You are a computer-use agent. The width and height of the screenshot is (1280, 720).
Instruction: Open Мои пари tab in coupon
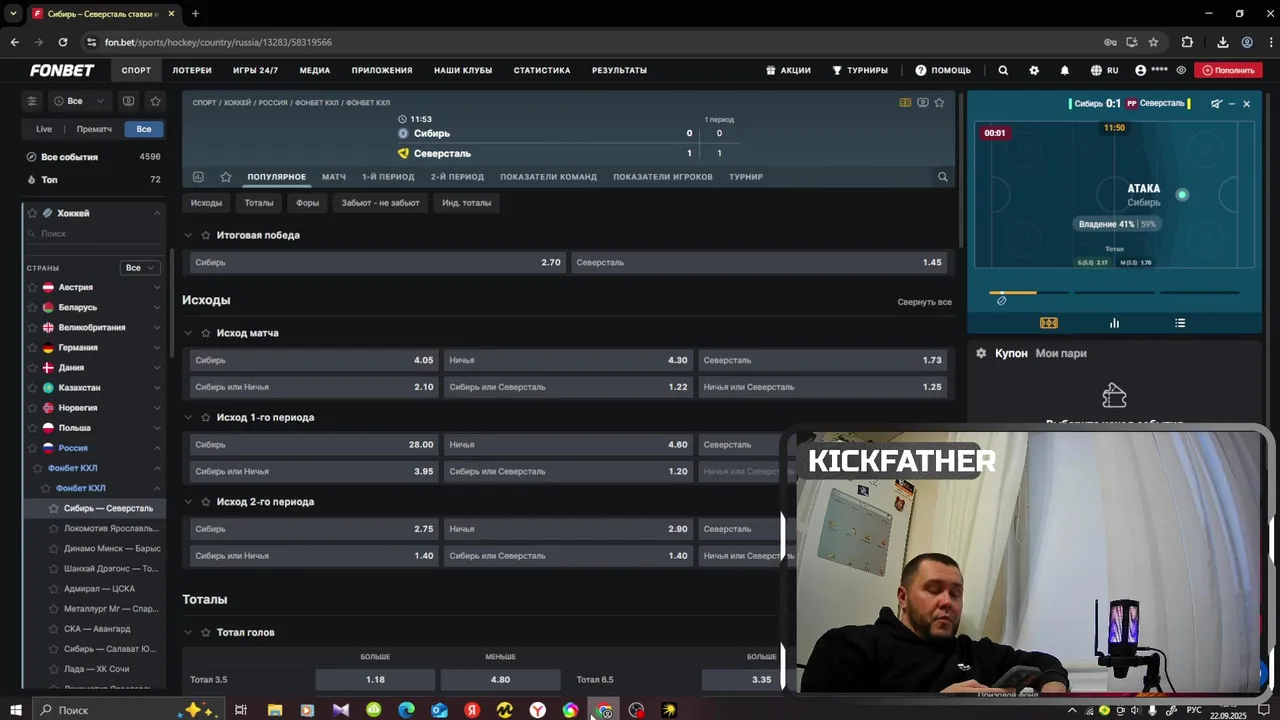[1061, 353]
